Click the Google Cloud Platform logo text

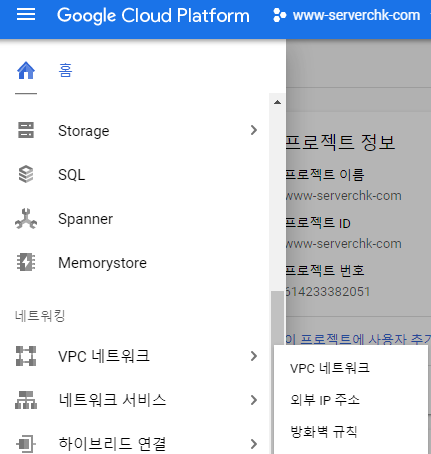click(153, 15)
